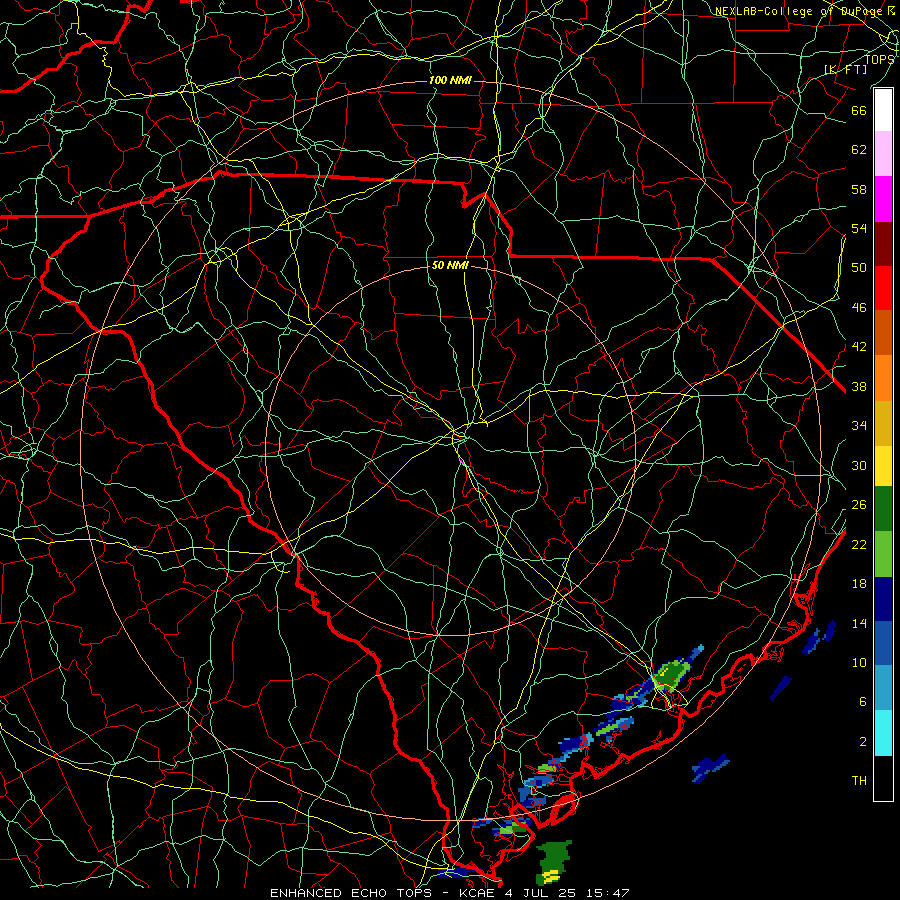Click the dark red 54 kft swatch

[x=883, y=243]
